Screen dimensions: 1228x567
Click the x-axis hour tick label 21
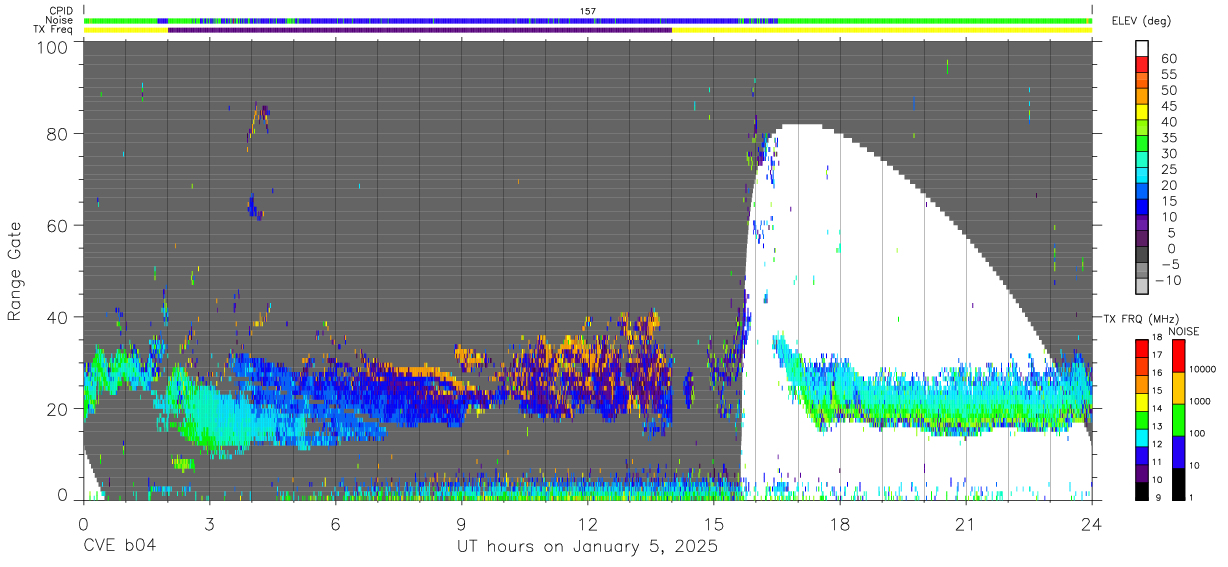(966, 524)
